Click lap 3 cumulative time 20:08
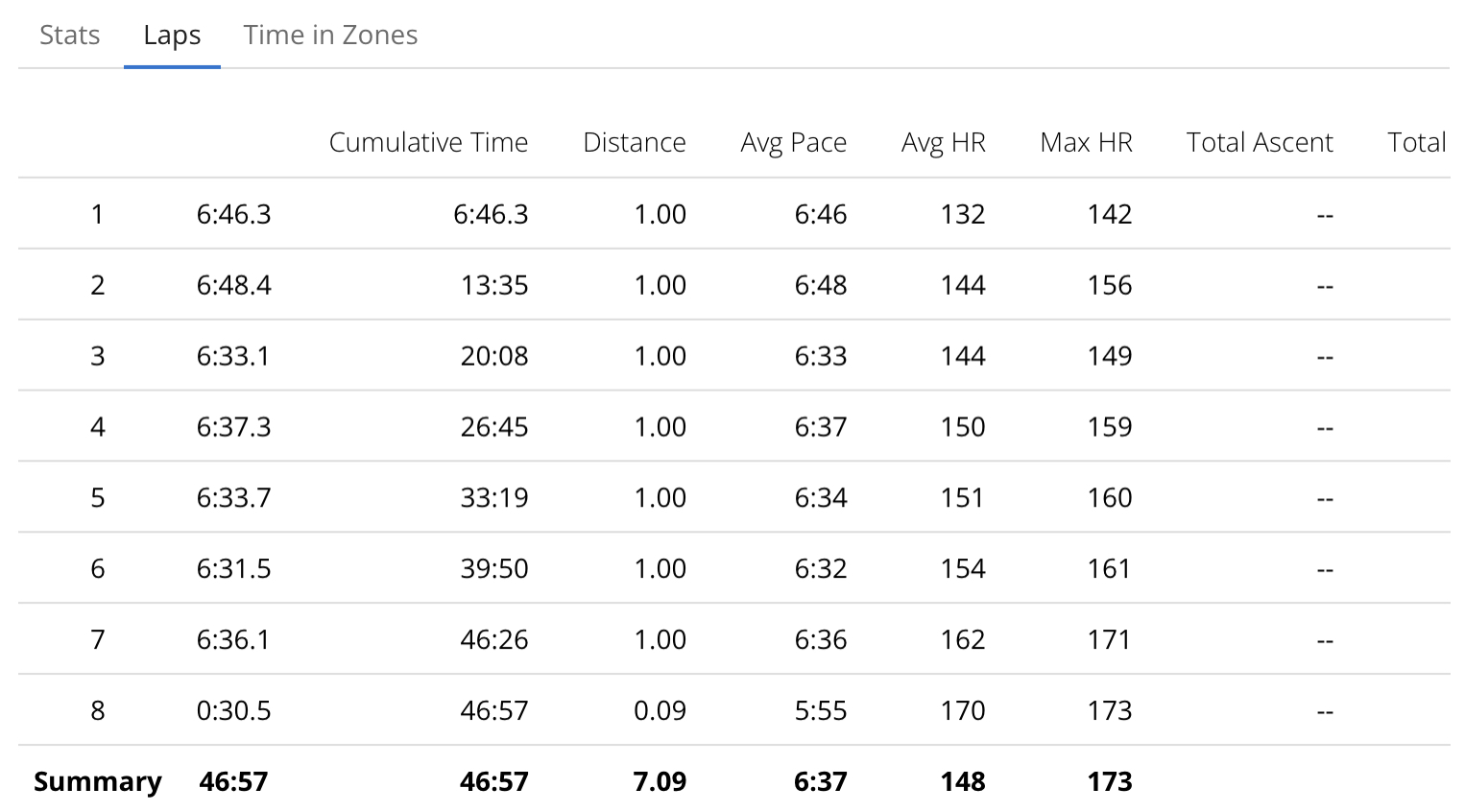The width and height of the screenshot is (1465, 812). (493, 356)
